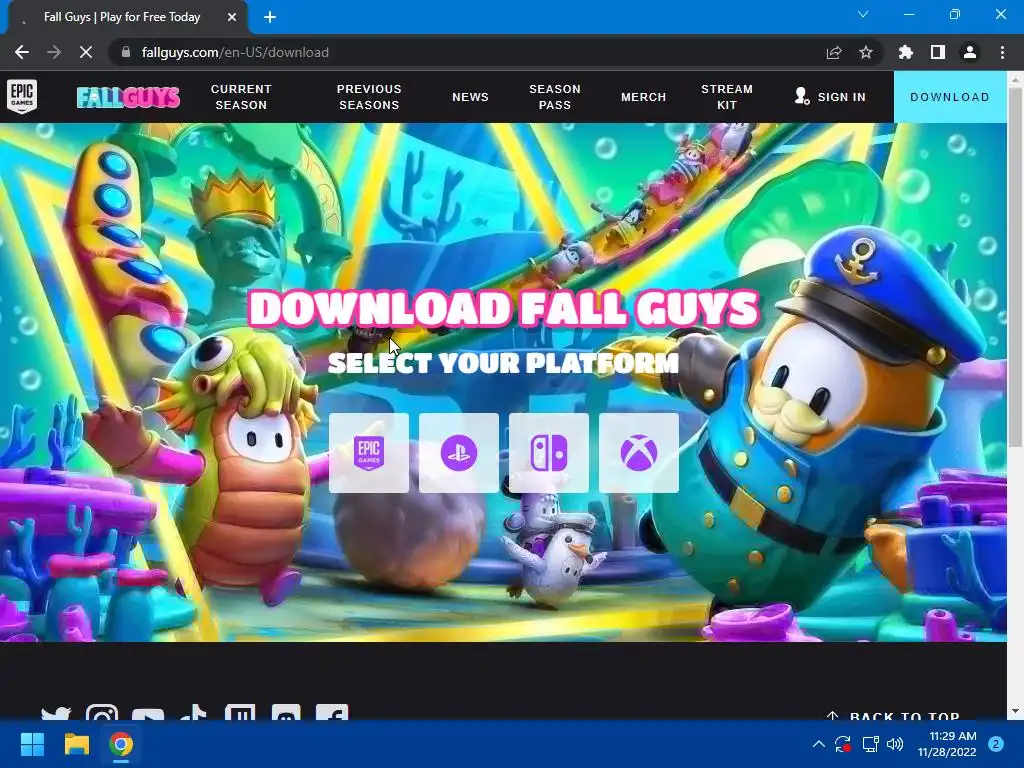Open network status tray icon
The image size is (1024, 768).
pos(870,744)
